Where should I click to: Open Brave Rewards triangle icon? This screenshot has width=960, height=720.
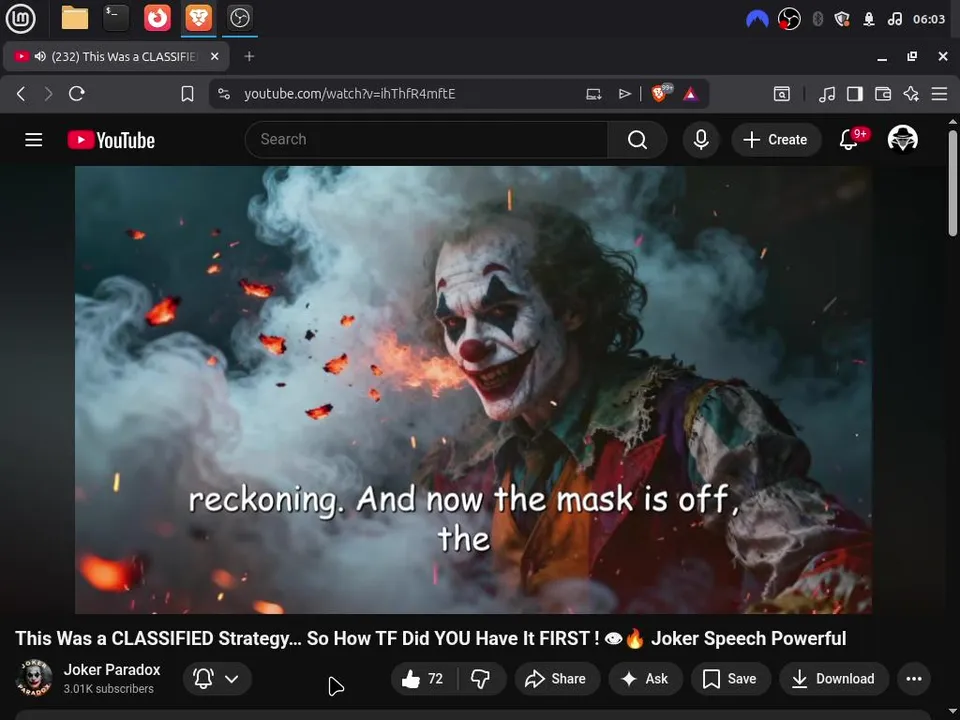tap(691, 94)
